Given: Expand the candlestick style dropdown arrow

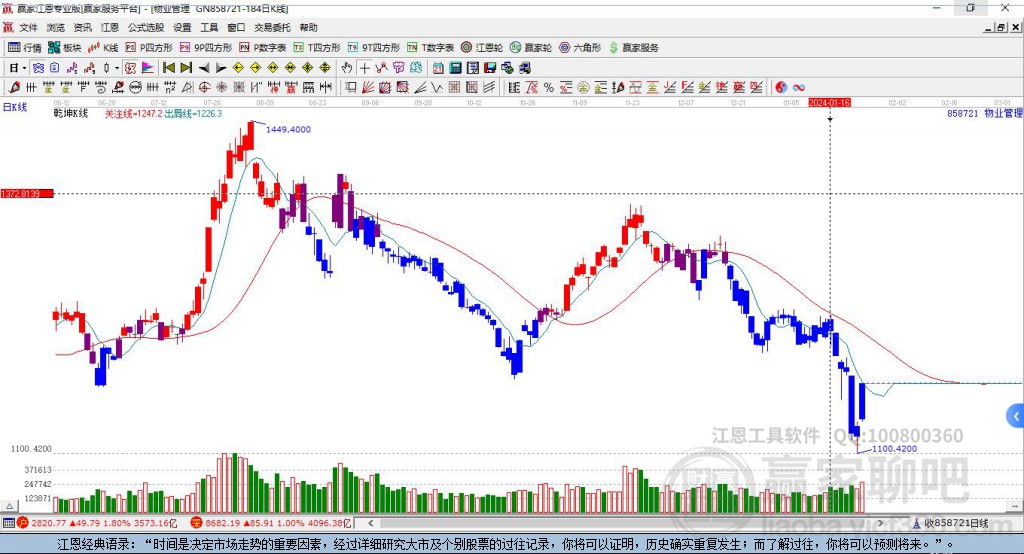Looking at the screenshot, I should (117, 68).
